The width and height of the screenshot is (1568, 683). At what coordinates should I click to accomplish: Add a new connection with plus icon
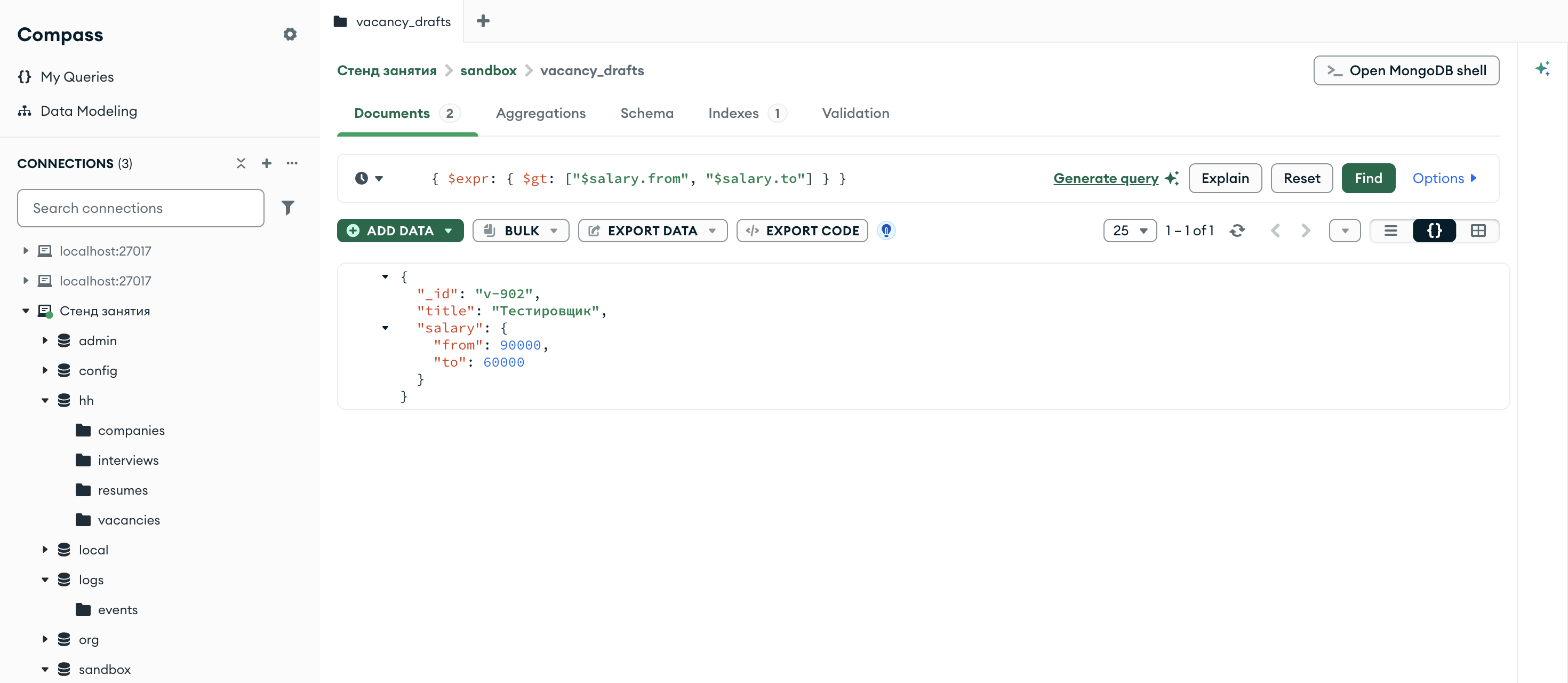[x=266, y=163]
